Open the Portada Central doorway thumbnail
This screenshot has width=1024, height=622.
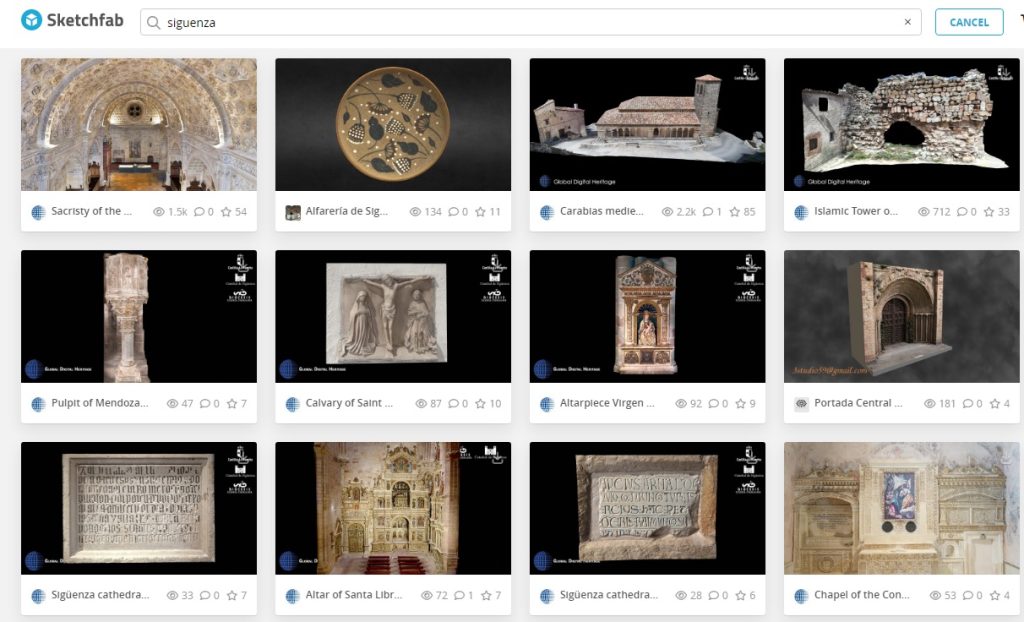click(x=901, y=316)
